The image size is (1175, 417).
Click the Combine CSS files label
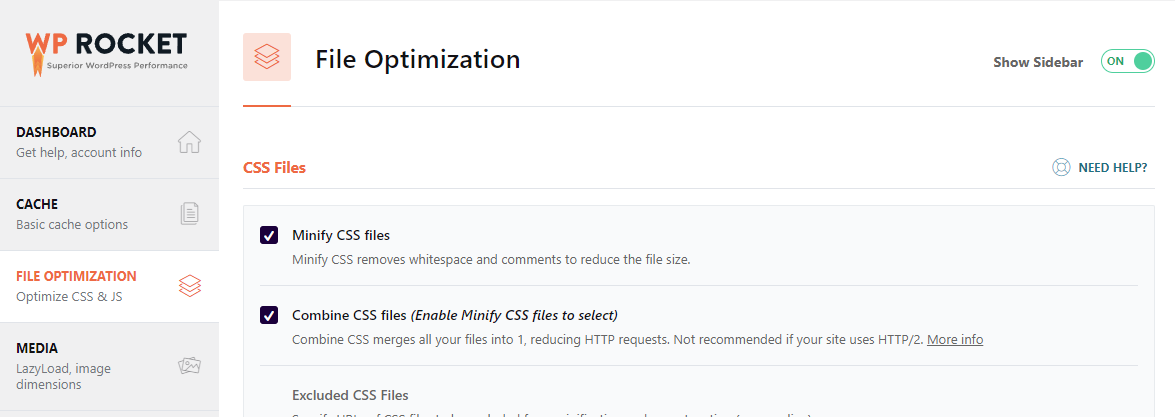point(349,315)
